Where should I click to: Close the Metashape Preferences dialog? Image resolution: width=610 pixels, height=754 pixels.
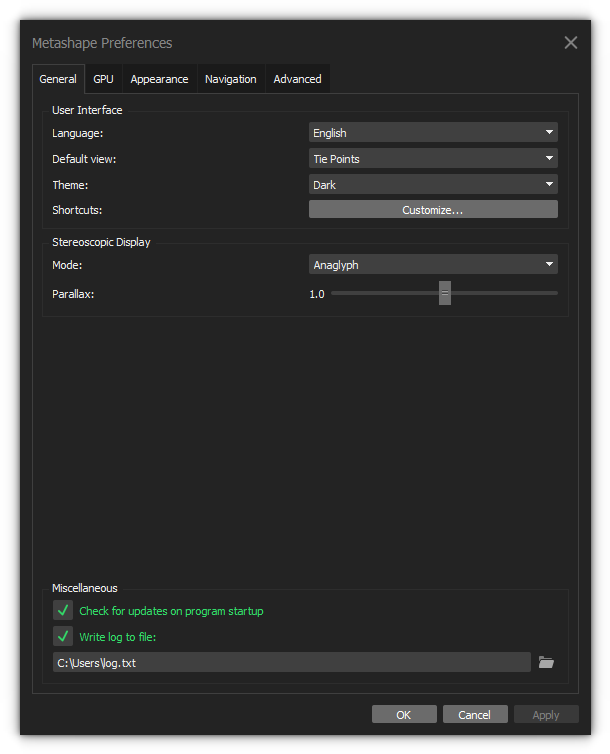click(x=571, y=43)
